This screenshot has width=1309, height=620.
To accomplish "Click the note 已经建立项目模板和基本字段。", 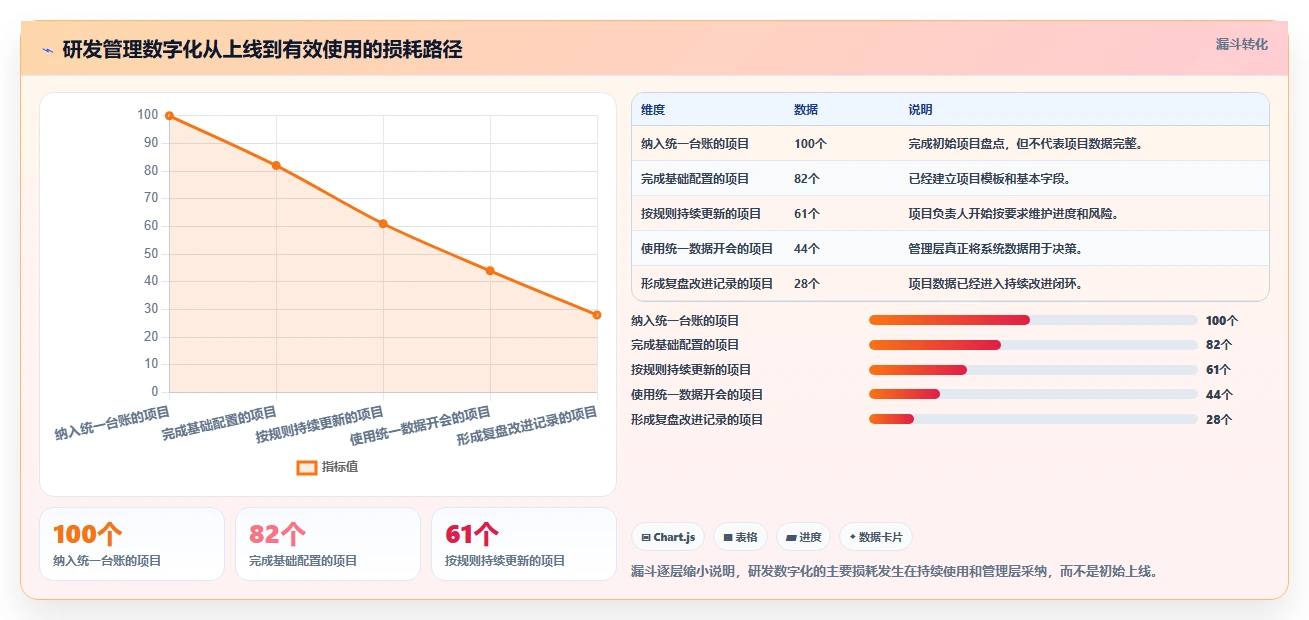I will (990, 179).
